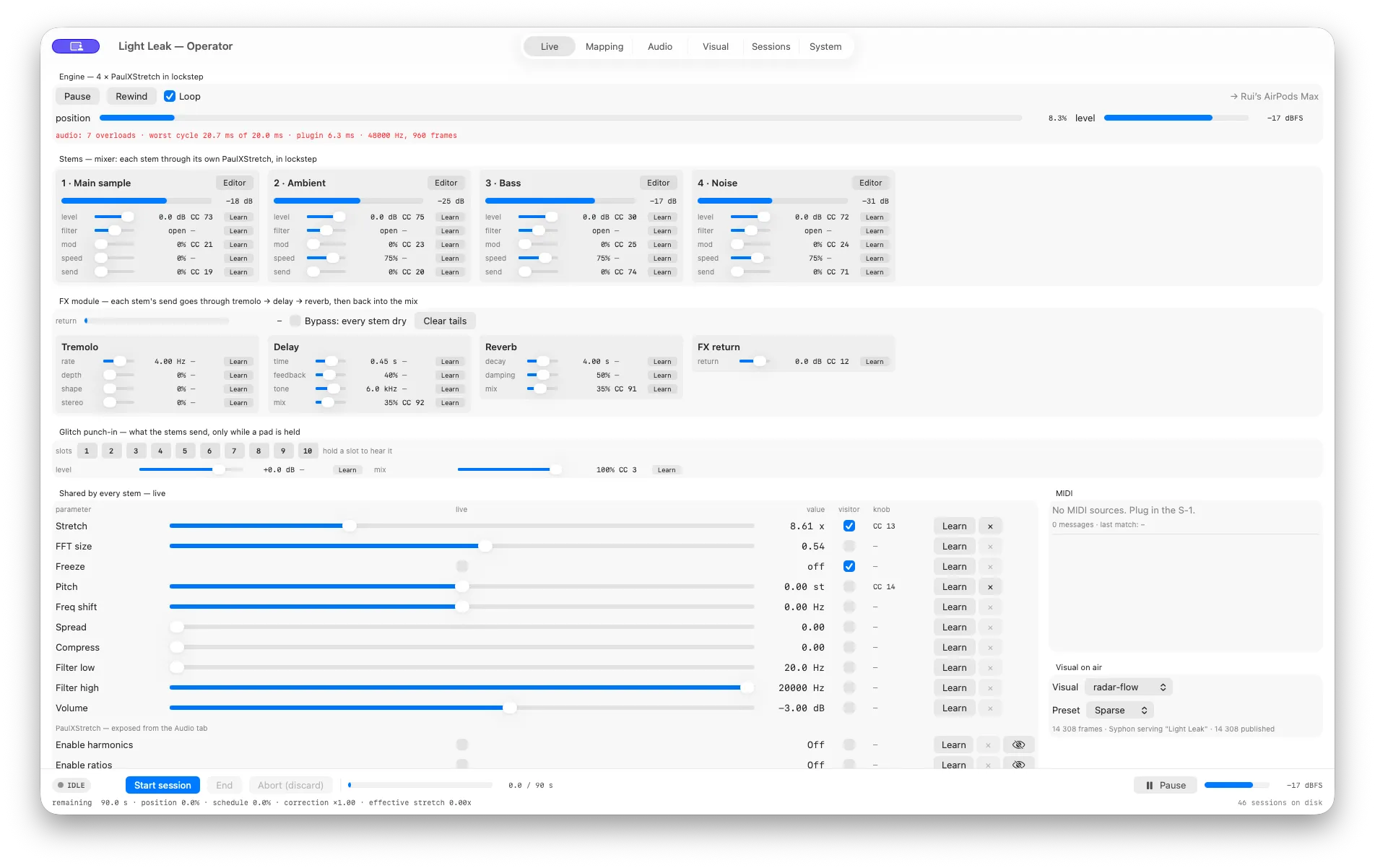The image size is (1375, 868).
Task: Click the x button in Compress row
Action: pyautogui.click(x=990, y=648)
